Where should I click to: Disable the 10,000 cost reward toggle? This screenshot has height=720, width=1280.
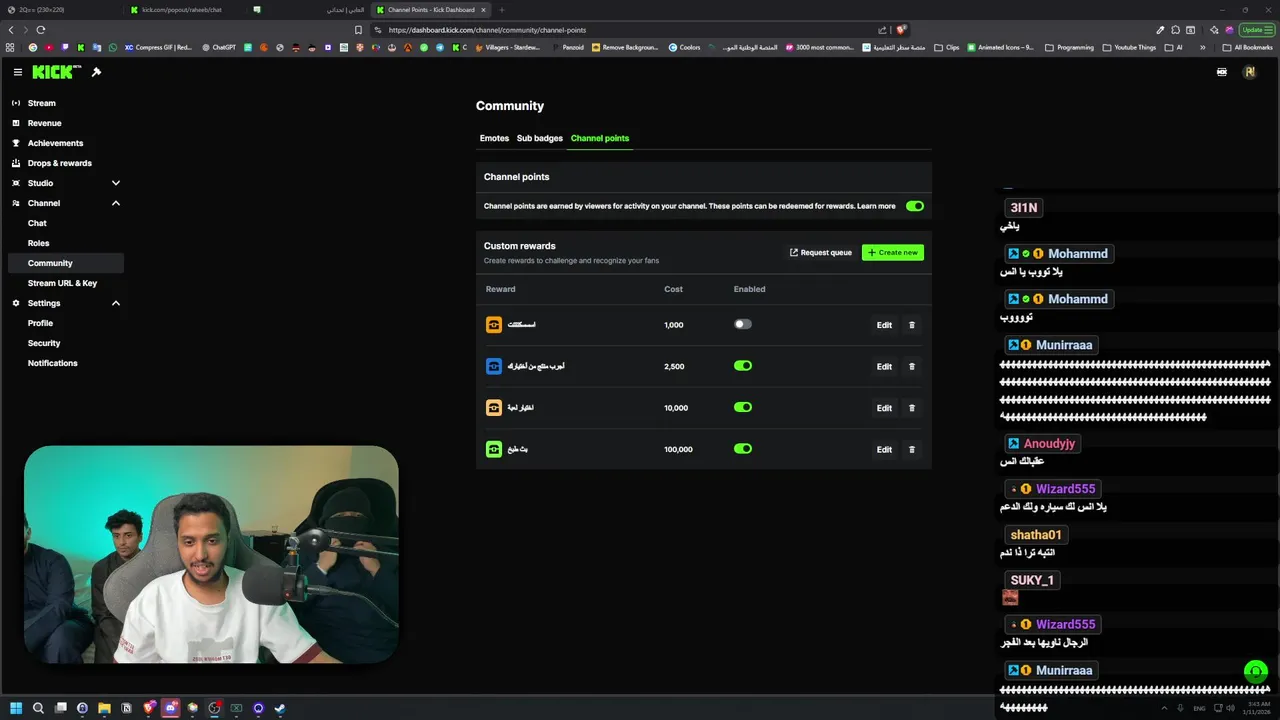click(743, 407)
